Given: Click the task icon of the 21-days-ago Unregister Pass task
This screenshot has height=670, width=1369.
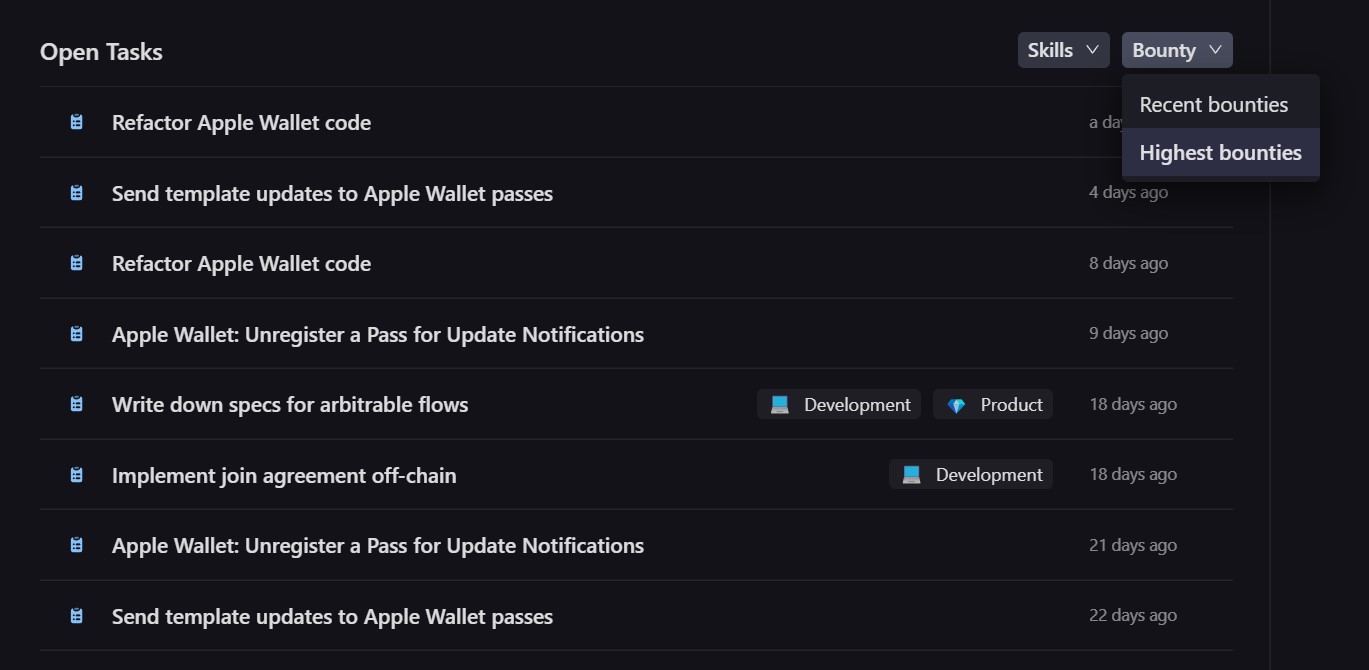Looking at the screenshot, I should coord(76,545).
